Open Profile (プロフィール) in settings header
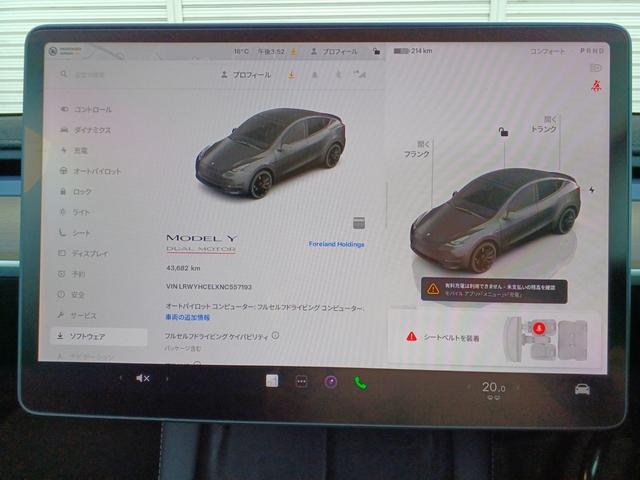 tap(246, 75)
